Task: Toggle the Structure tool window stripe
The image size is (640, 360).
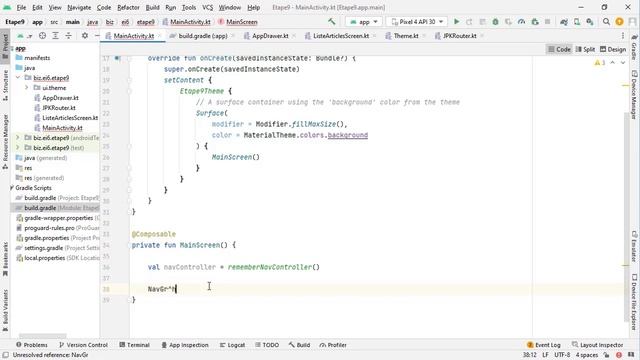Action: click(5, 85)
